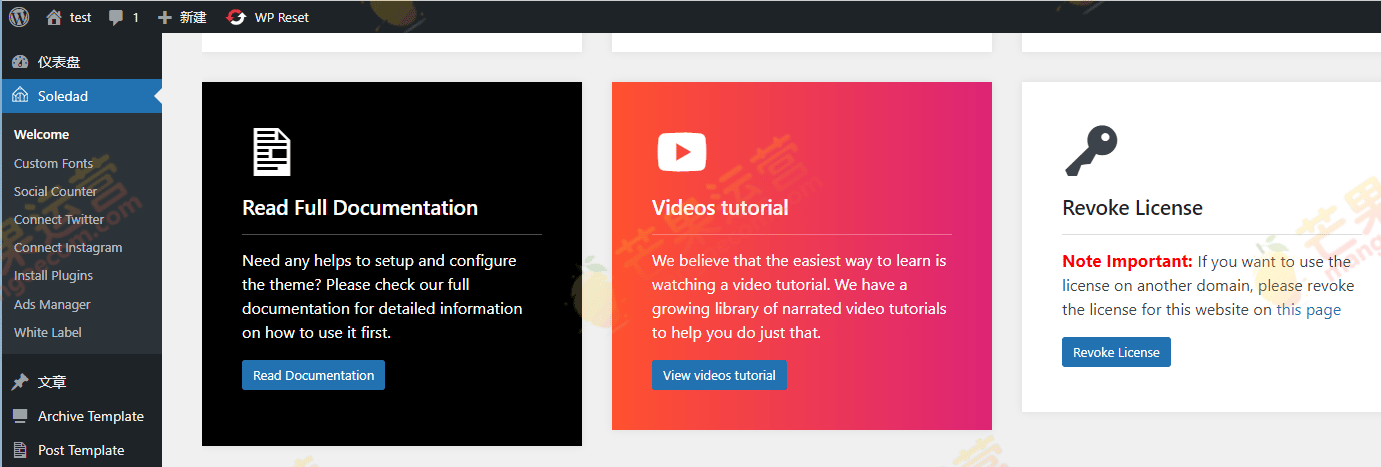Click the document icon in documentation card
This screenshot has width=1381, height=467.
click(271, 152)
